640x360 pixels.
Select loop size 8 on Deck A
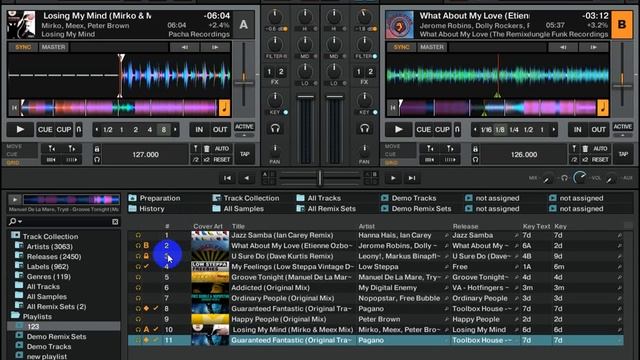click(164, 130)
